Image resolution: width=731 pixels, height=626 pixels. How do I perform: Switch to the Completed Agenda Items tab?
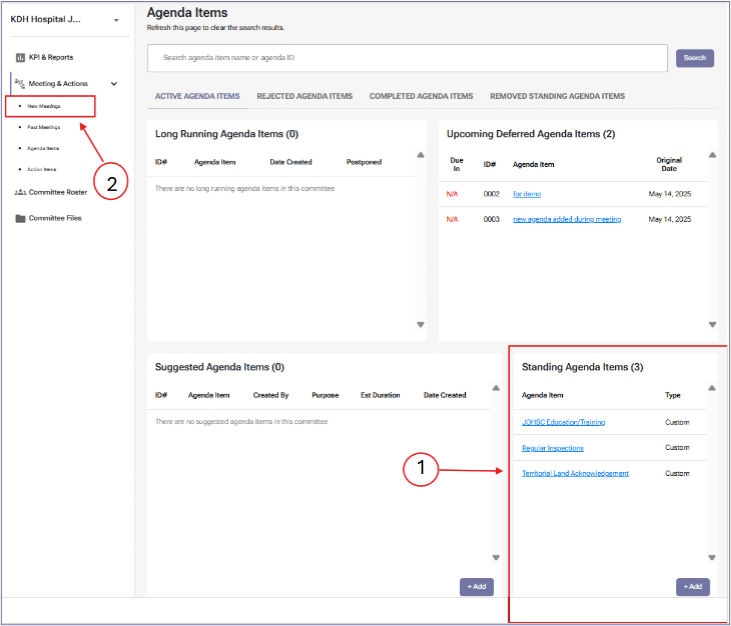pyautogui.click(x=421, y=97)
